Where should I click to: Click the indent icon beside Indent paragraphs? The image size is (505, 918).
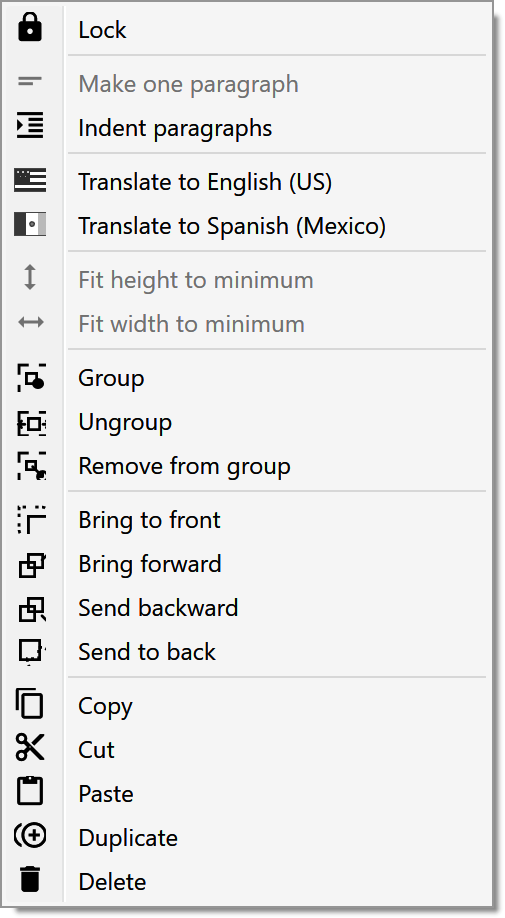(30, 126)
